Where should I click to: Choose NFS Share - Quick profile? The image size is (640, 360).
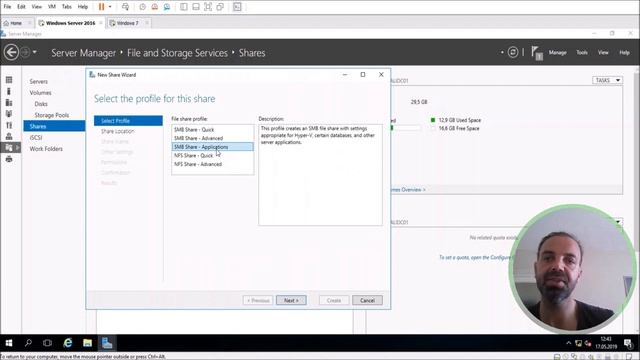click(212, 155)
